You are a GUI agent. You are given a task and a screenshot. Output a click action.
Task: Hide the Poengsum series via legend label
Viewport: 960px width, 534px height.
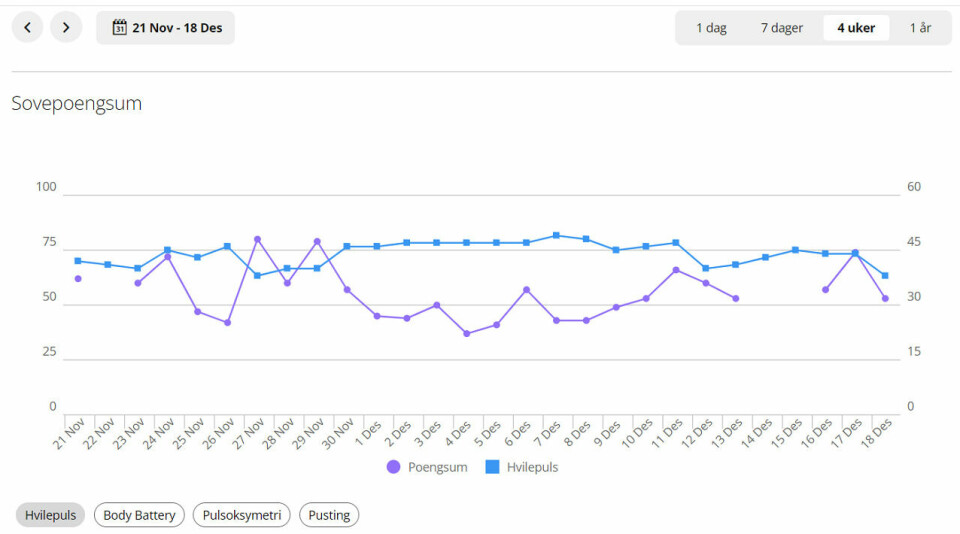[437, 467]
